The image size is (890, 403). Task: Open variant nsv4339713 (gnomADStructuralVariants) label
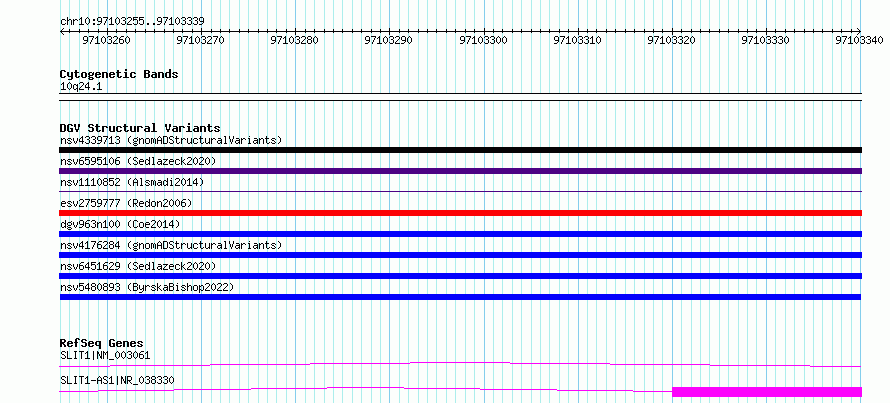click(x=171, y=140)
